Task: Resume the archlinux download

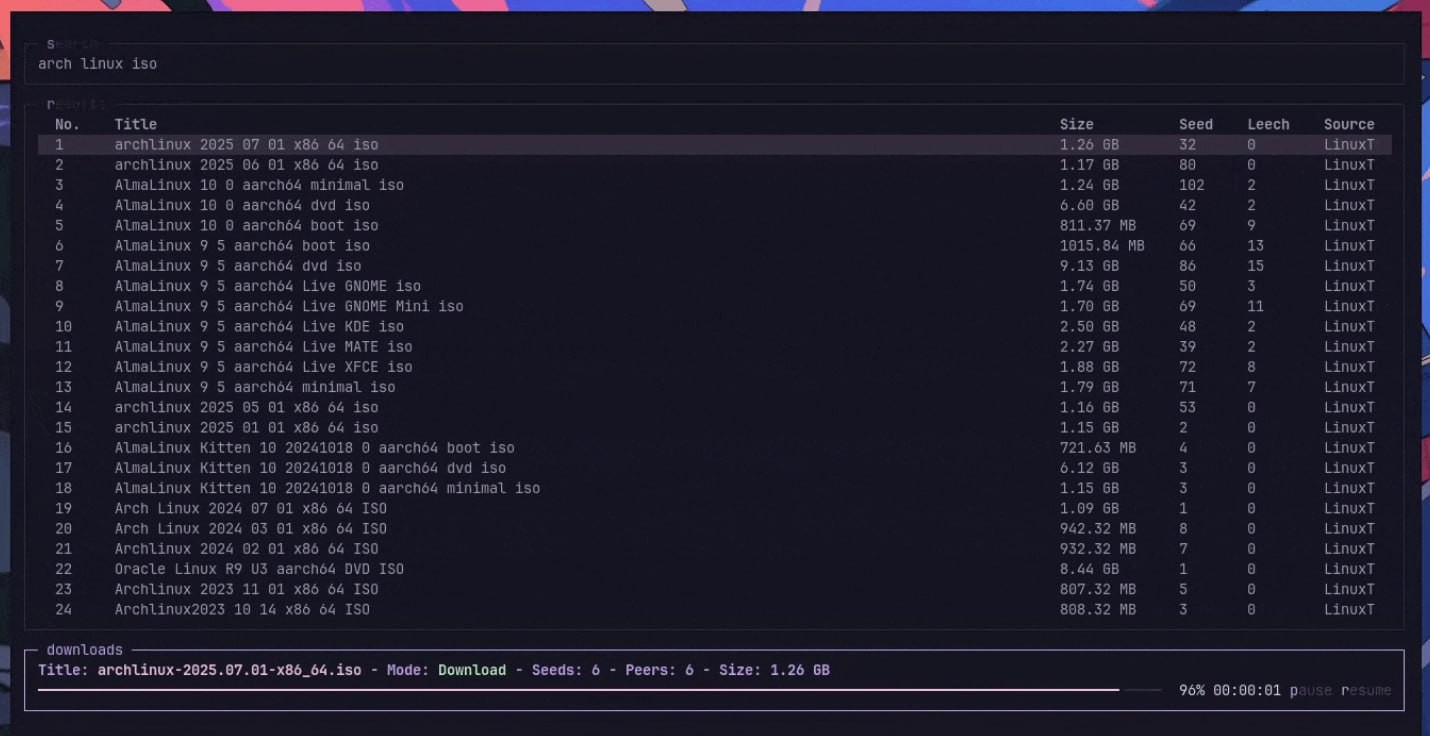Action: pyautogui.click(x=1365, y=690)
